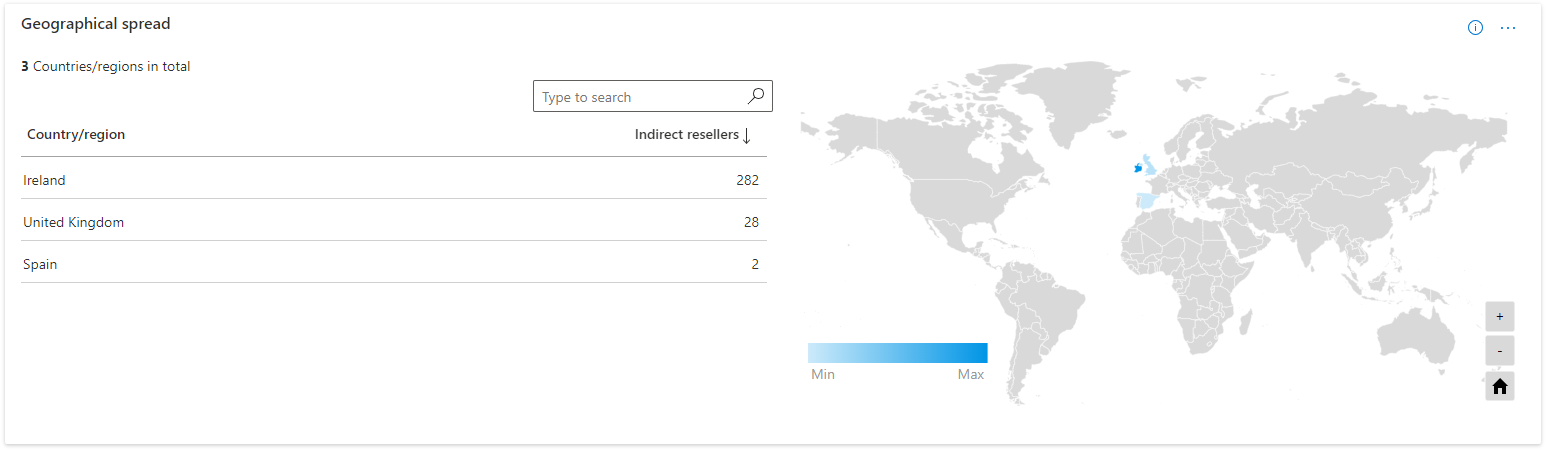The height and width of the screenshot is (451, 1546).
Task: Sort by the Country/region column header
Action: pyautogui.click(x=76, y=134)
